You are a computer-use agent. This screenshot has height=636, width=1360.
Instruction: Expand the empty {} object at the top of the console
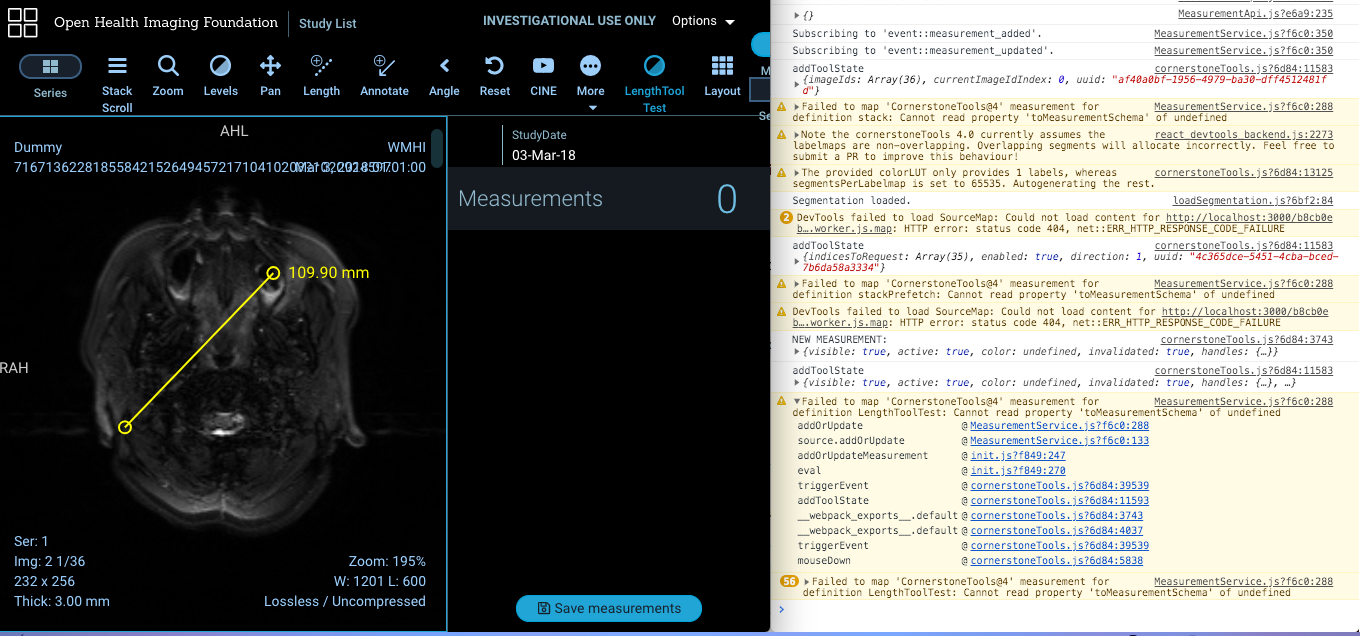click(x=797, y=15)
